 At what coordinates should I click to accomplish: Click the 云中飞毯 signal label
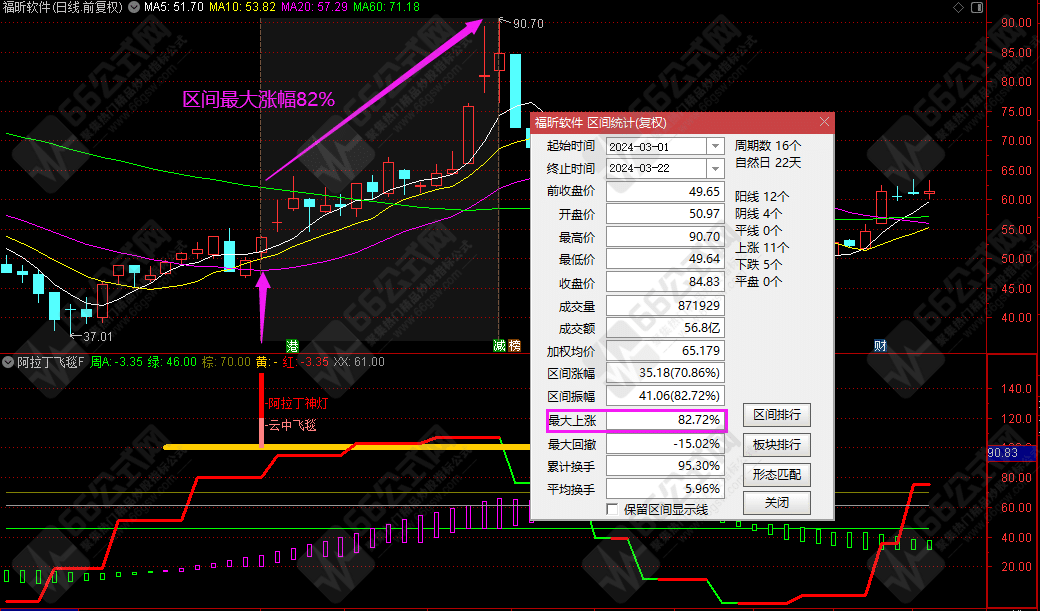[290, 425]
